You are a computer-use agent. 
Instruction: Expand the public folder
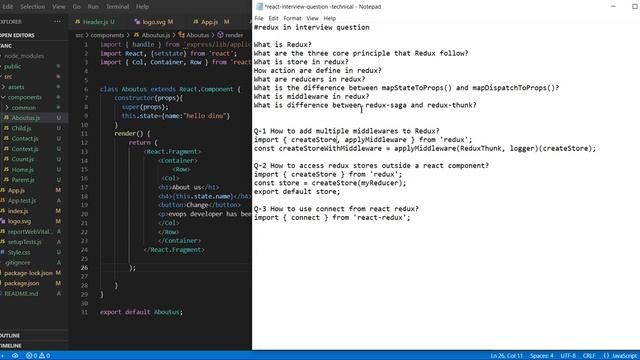point(12,66)
